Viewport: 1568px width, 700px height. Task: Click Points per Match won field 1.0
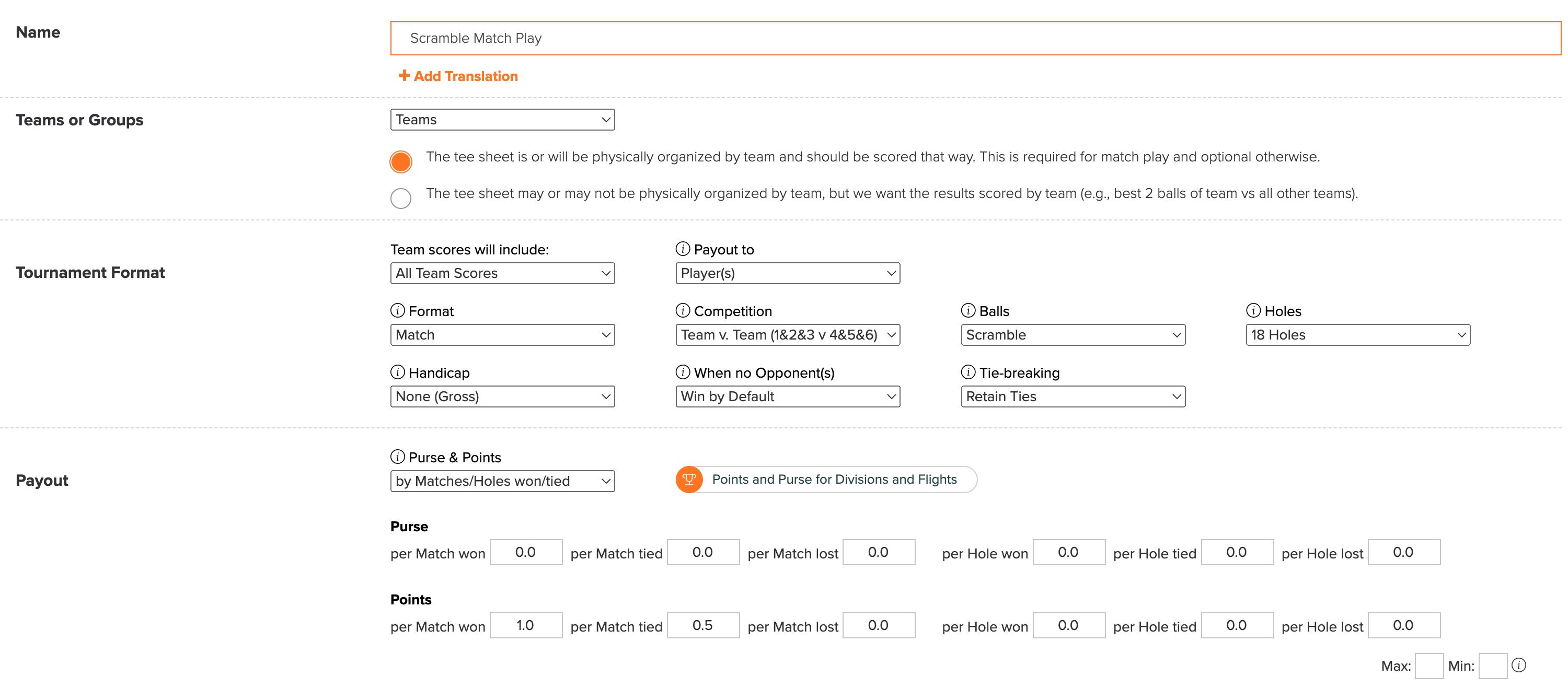526,625
